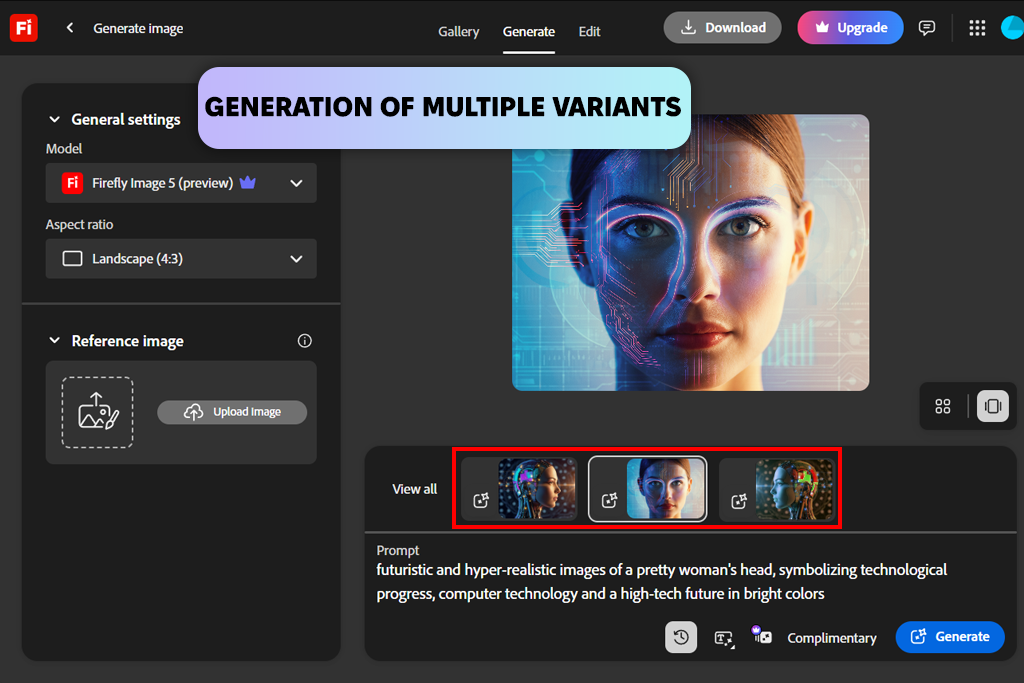Image resolution: width=1024 pixels, height=683 pixels.
Task: Switch to the Gallery tab
Action: click(x=458, y=31)
